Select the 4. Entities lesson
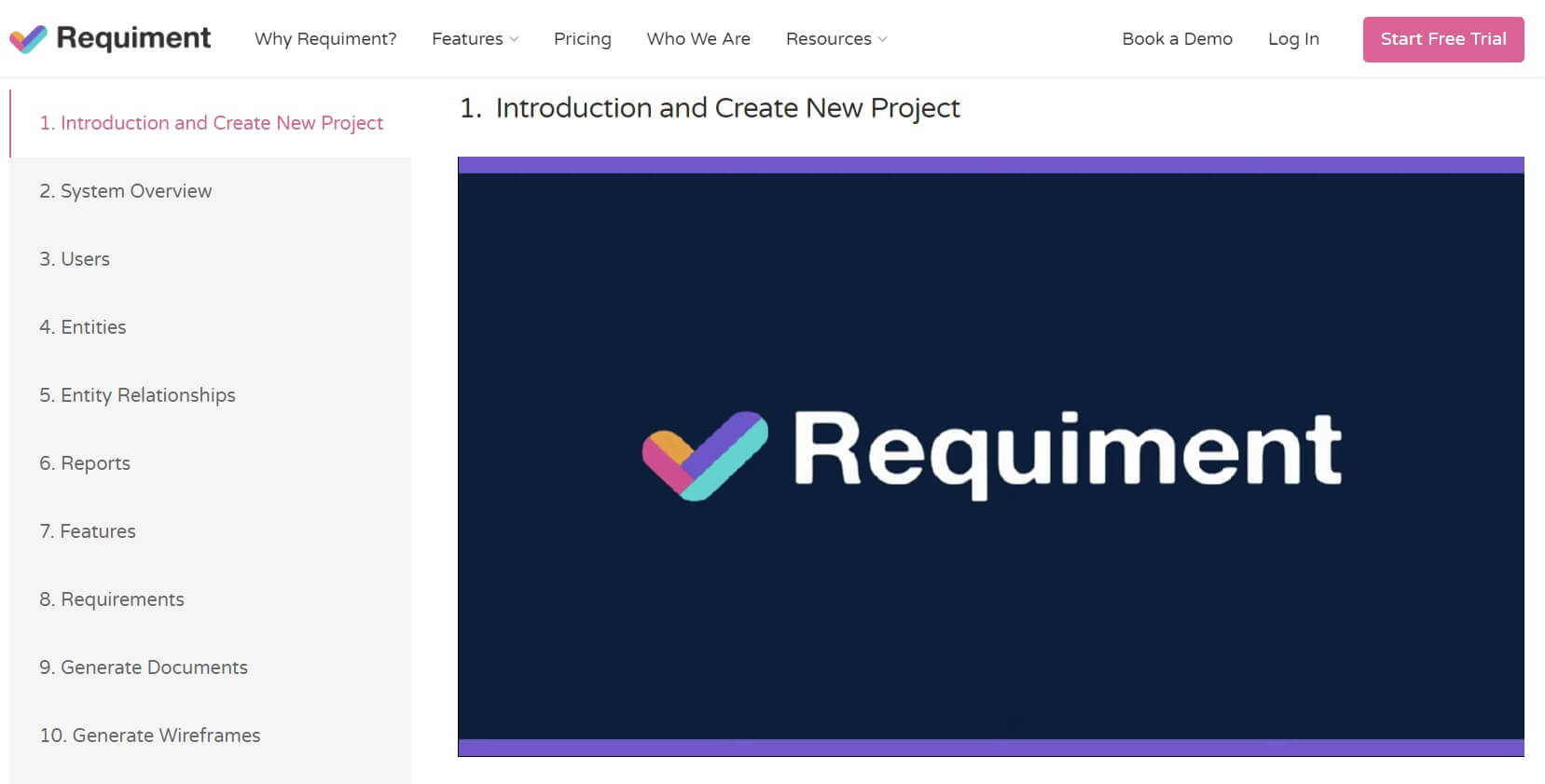The height and width of the screenshot is (784, 1545). [x=211, y=327]
